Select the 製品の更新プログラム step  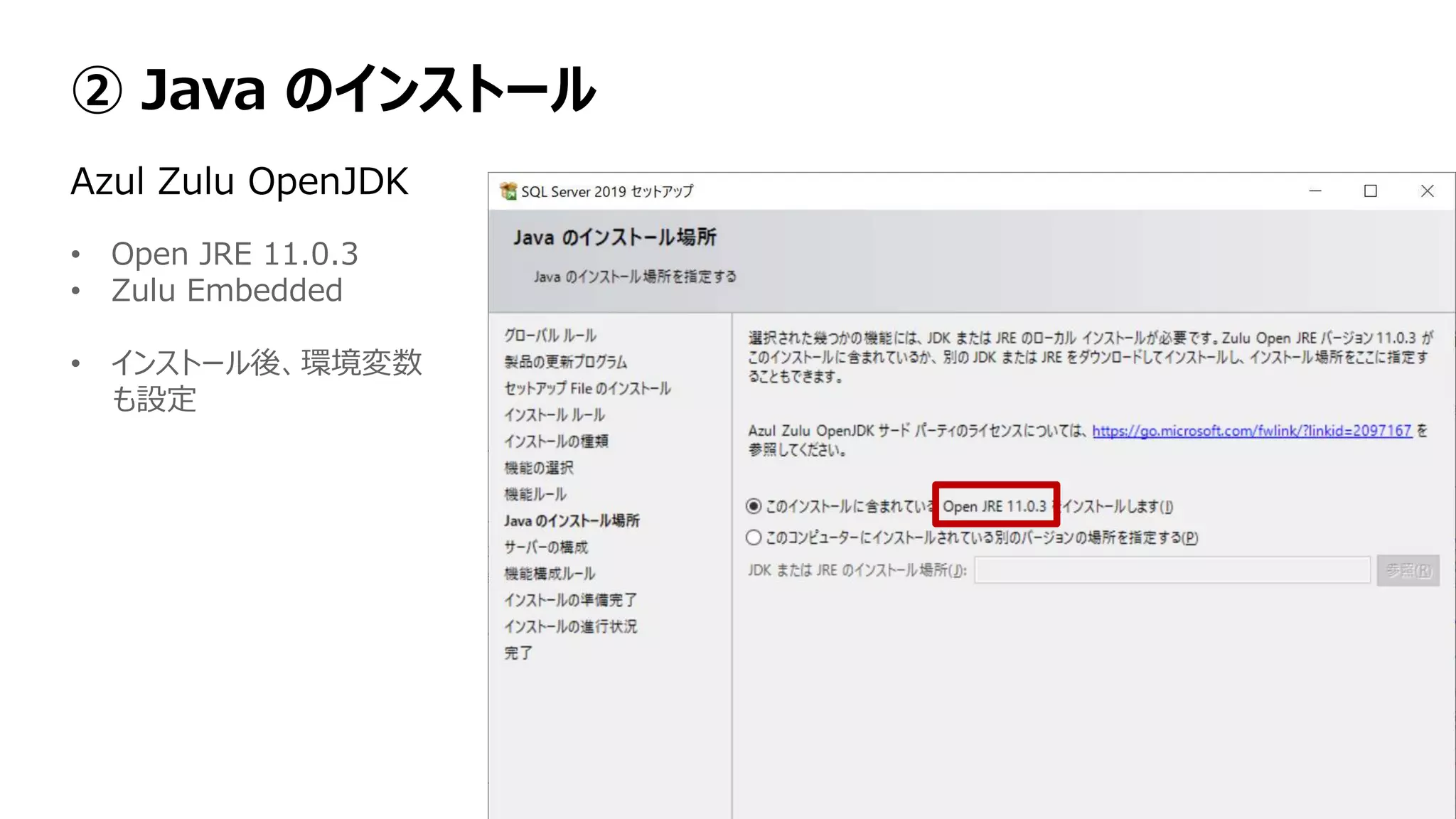tap(566, 362)
